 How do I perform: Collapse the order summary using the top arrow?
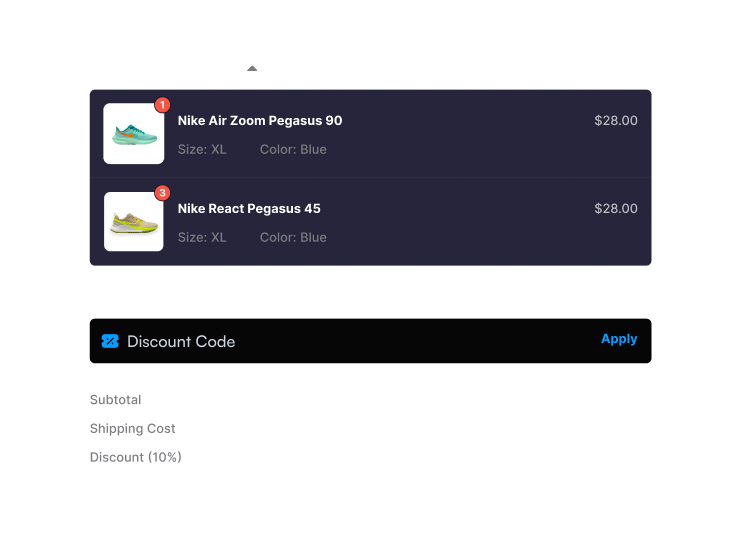(x=252, y=68)
